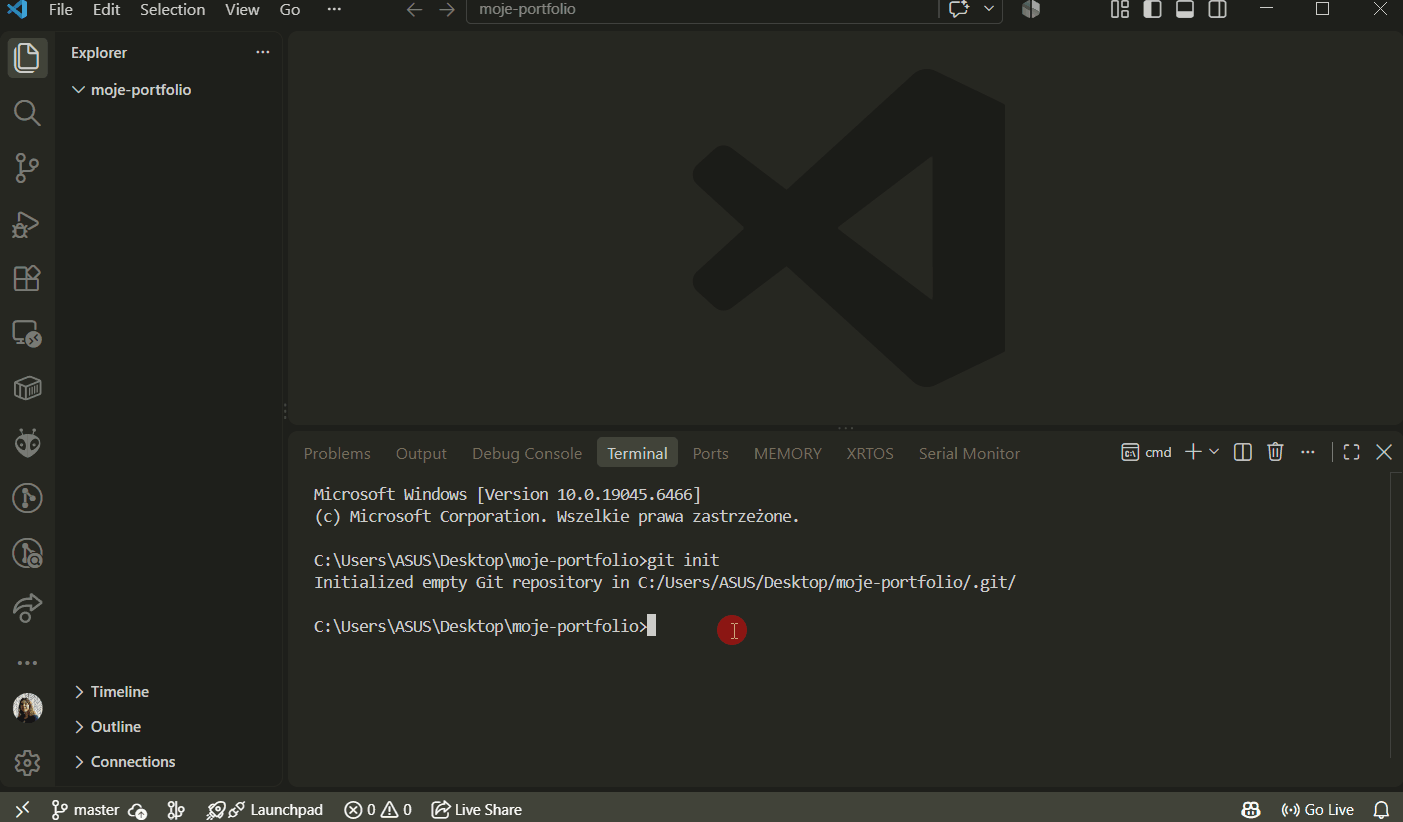Open the View menu
1403x822 pixels.
point(242,10)
